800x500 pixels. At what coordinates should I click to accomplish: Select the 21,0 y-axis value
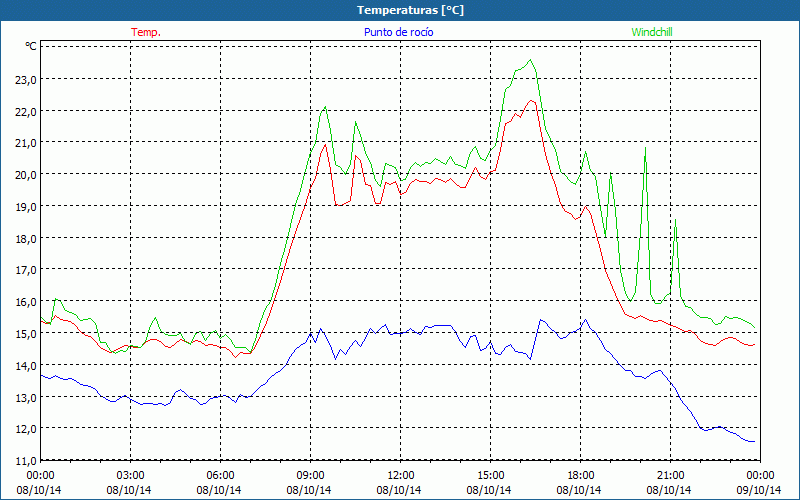[26, 143]
